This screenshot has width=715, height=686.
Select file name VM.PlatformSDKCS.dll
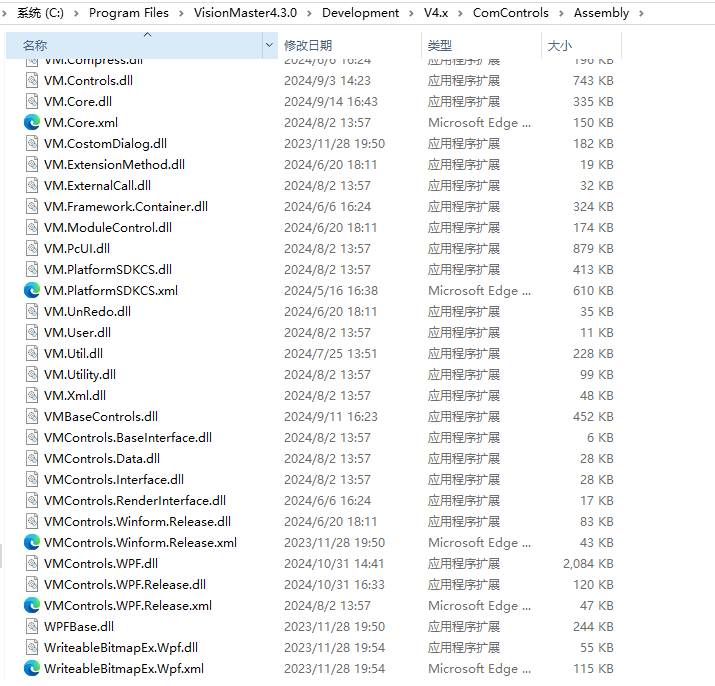point(108,270)
